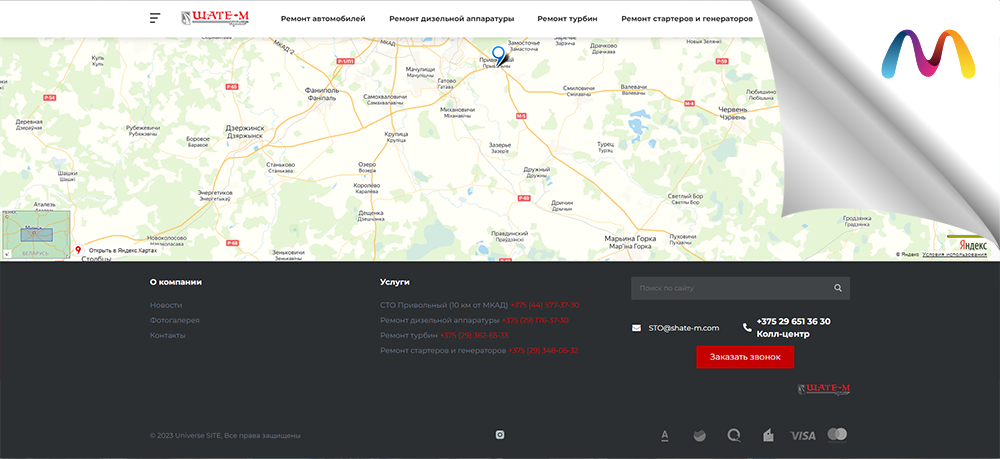Call the number +375 (44) 577-37-30
1000x459 pixels.
pos(545,305)
